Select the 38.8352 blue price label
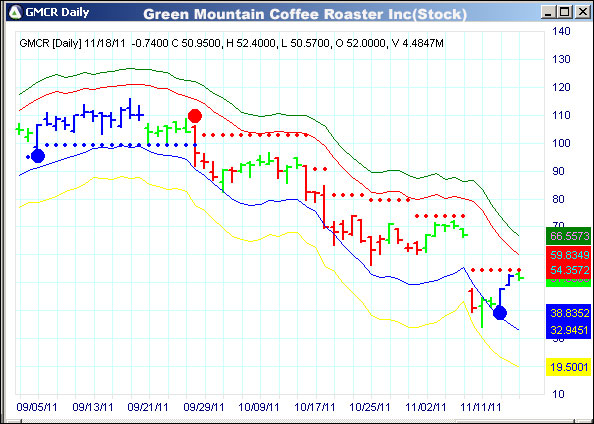Screen dimensions: 594x424 point(569,313)
